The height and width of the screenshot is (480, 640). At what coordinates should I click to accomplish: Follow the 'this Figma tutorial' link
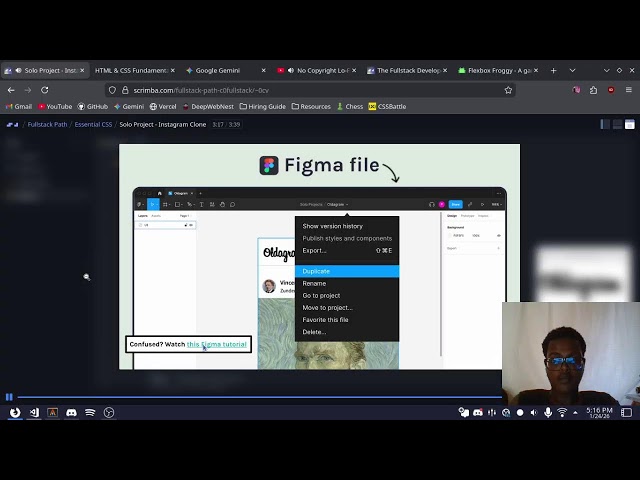tap(216, 344)
